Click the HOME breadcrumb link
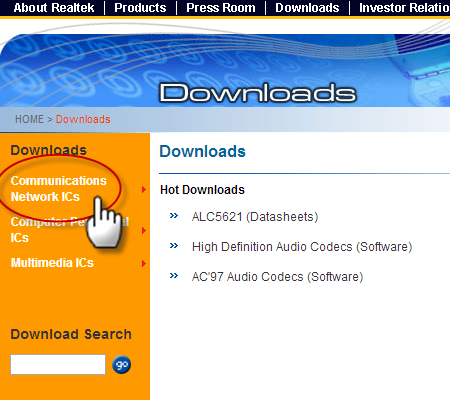Image resolution: width=450 pixels, height=400 pixels. 29,119
